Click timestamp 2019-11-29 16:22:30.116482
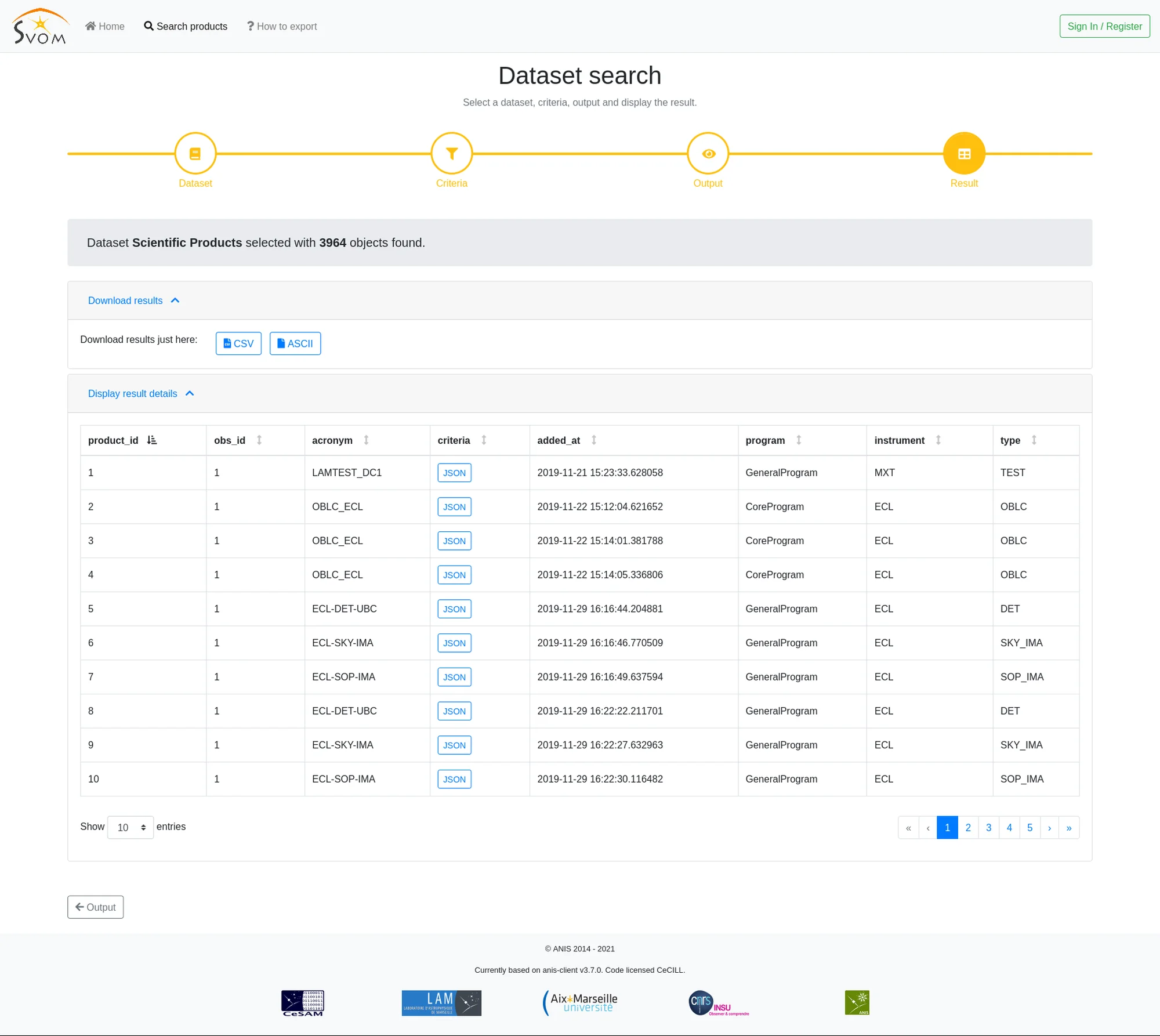This screenshot has width=1160, height=1036. (x=600, y=779)
